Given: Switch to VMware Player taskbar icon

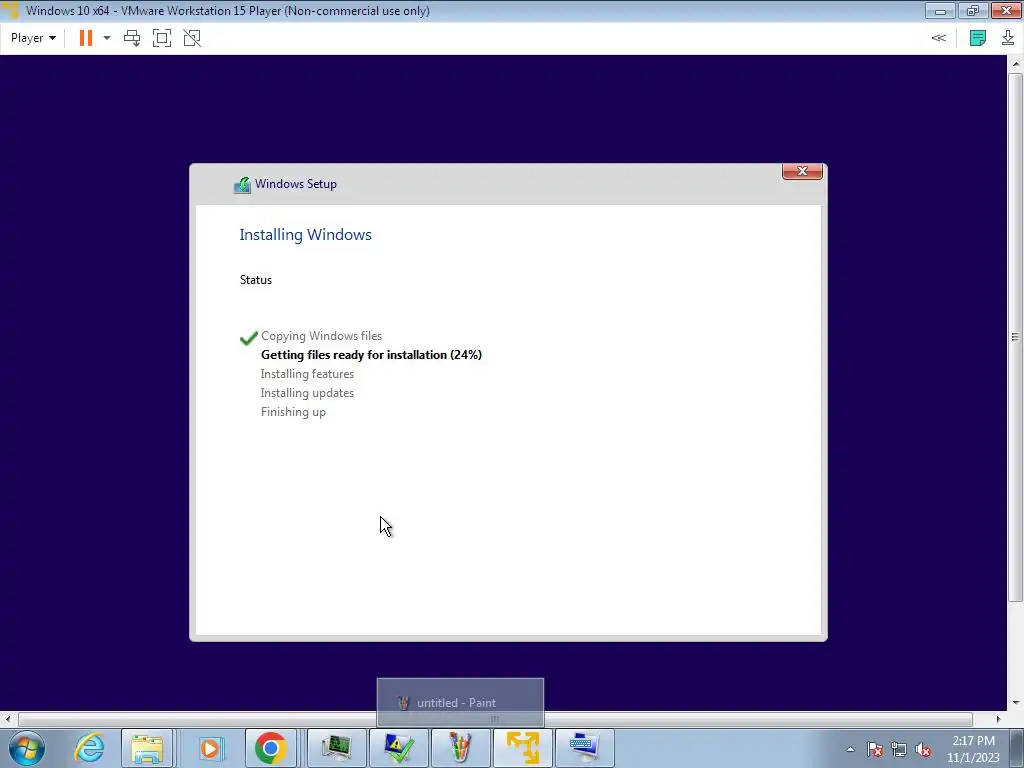Looking at the screenshot, I should coord(522,748).
